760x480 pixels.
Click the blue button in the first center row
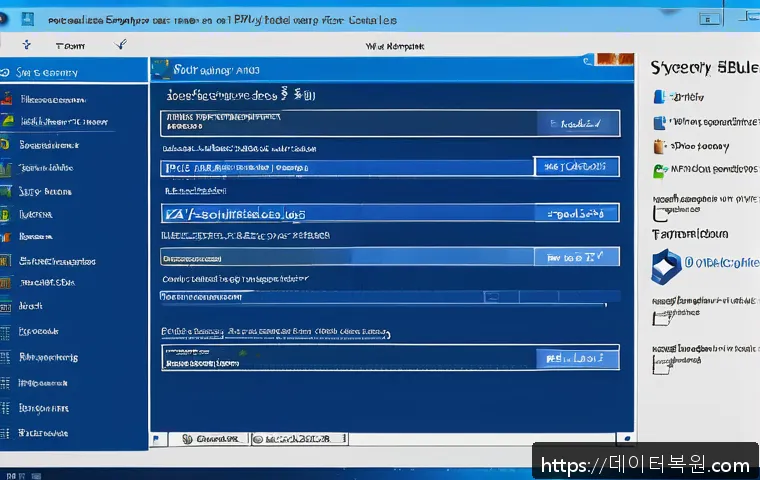pos(578,124)
